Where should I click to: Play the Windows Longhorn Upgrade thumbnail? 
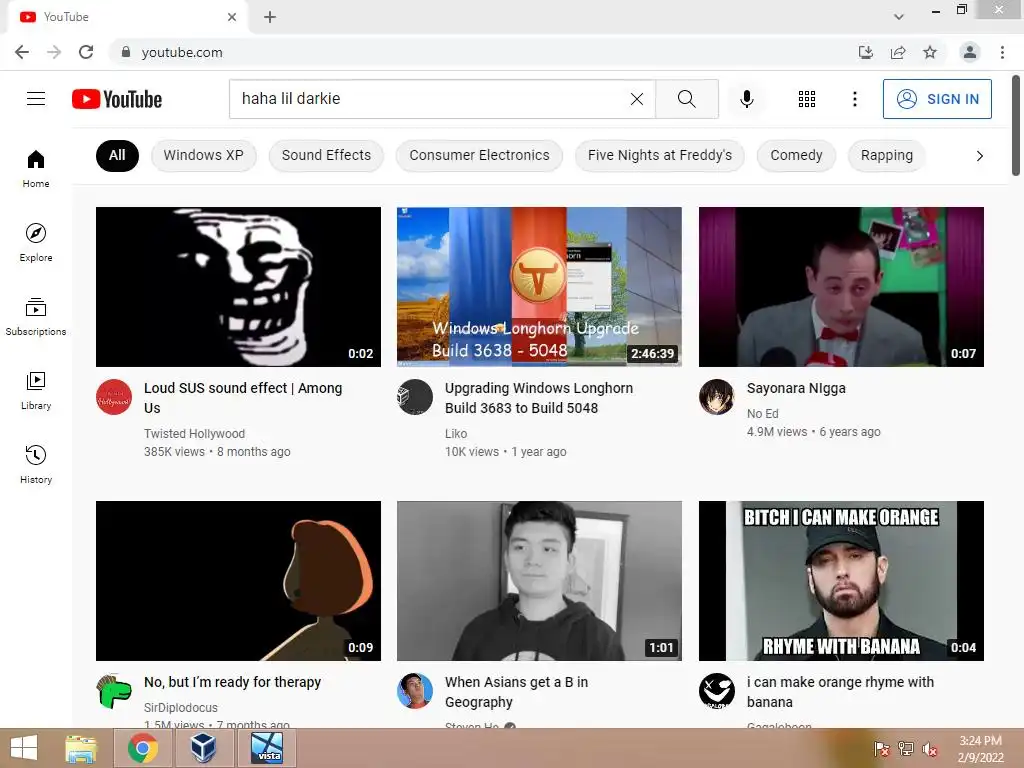coord(539,287)
